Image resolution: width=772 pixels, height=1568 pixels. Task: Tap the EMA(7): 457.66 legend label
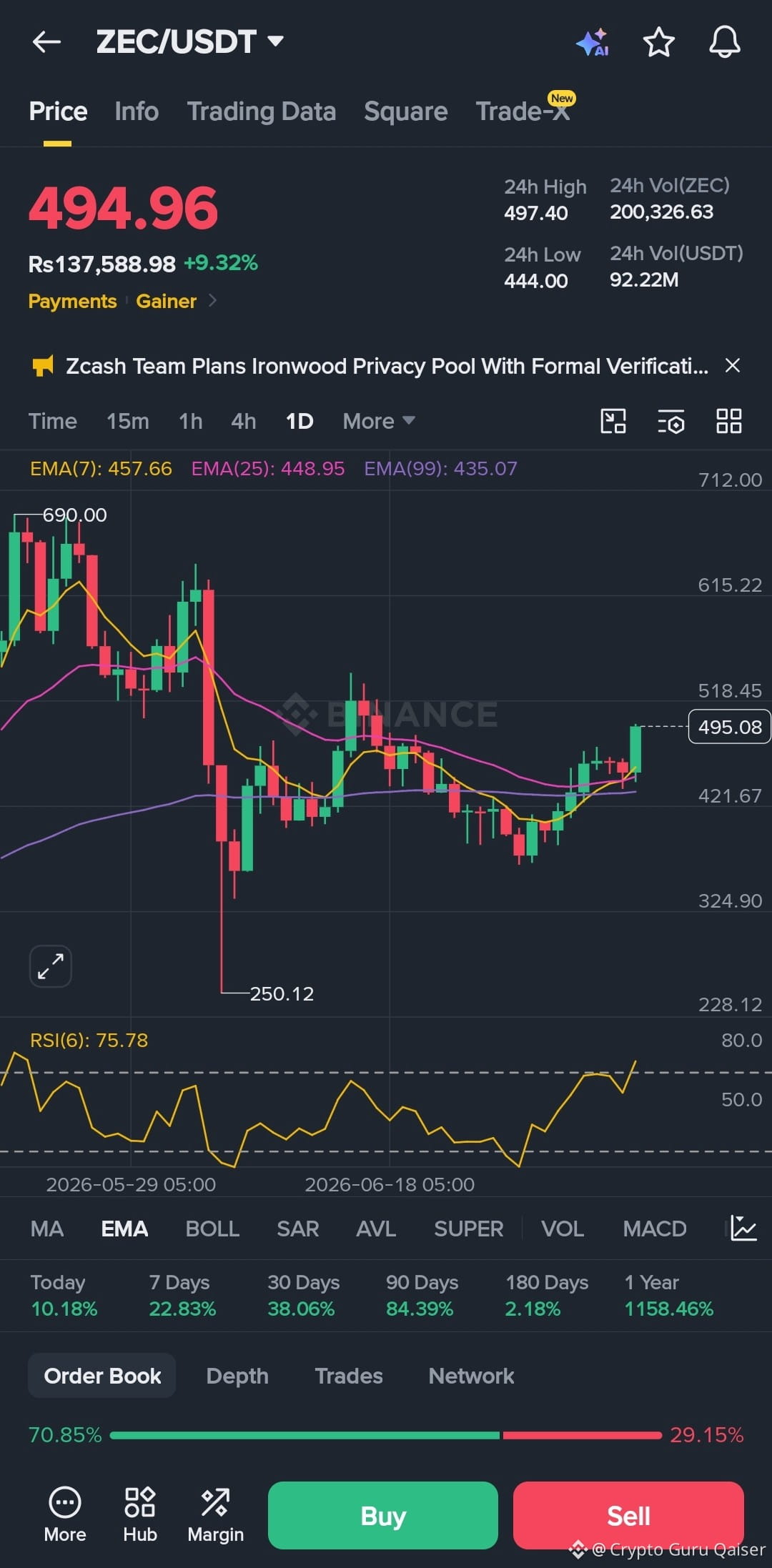pos(101,469)
